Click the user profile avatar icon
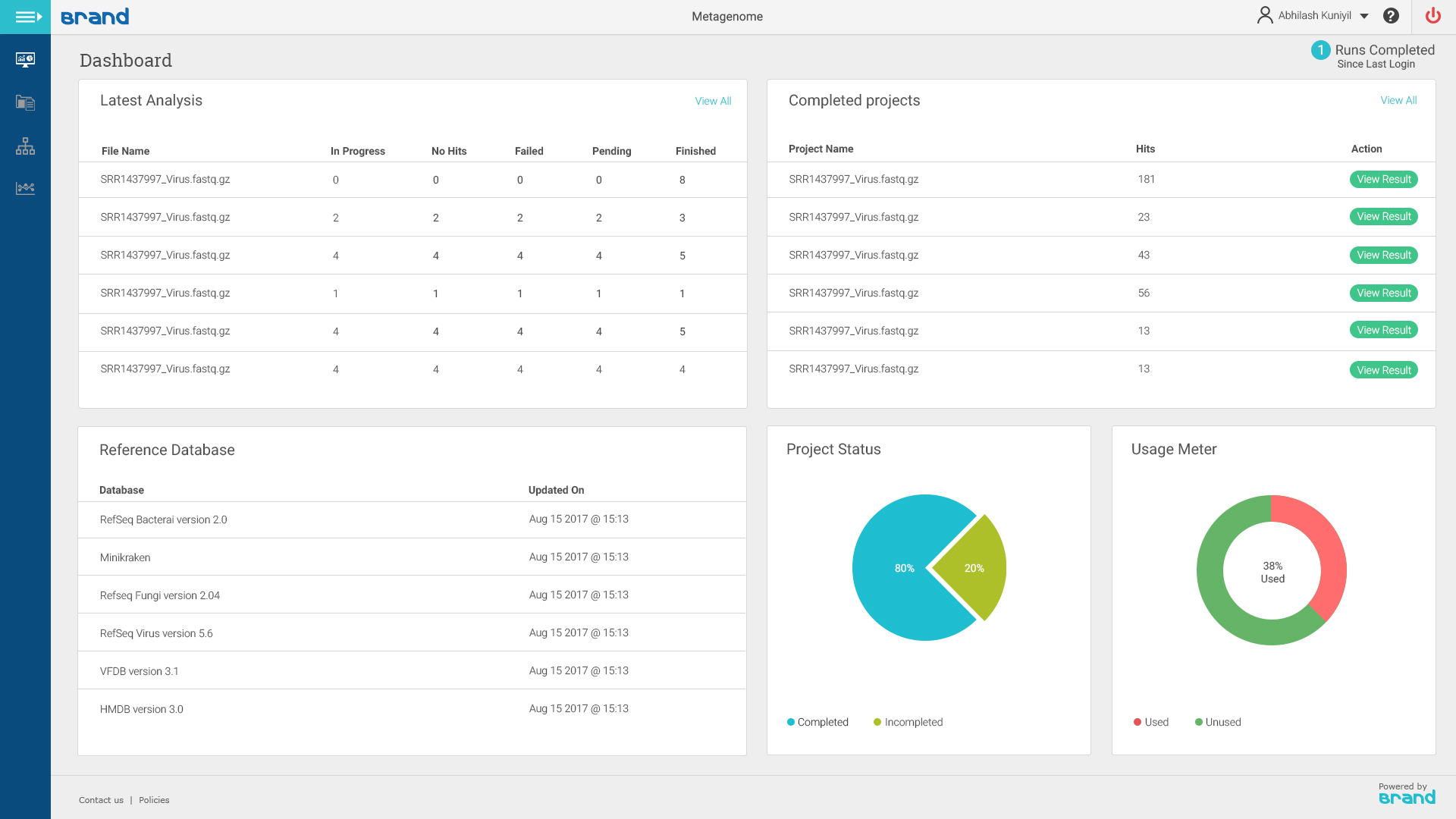The height and width of the screenshot is (819, 1456). (1264, 15)
